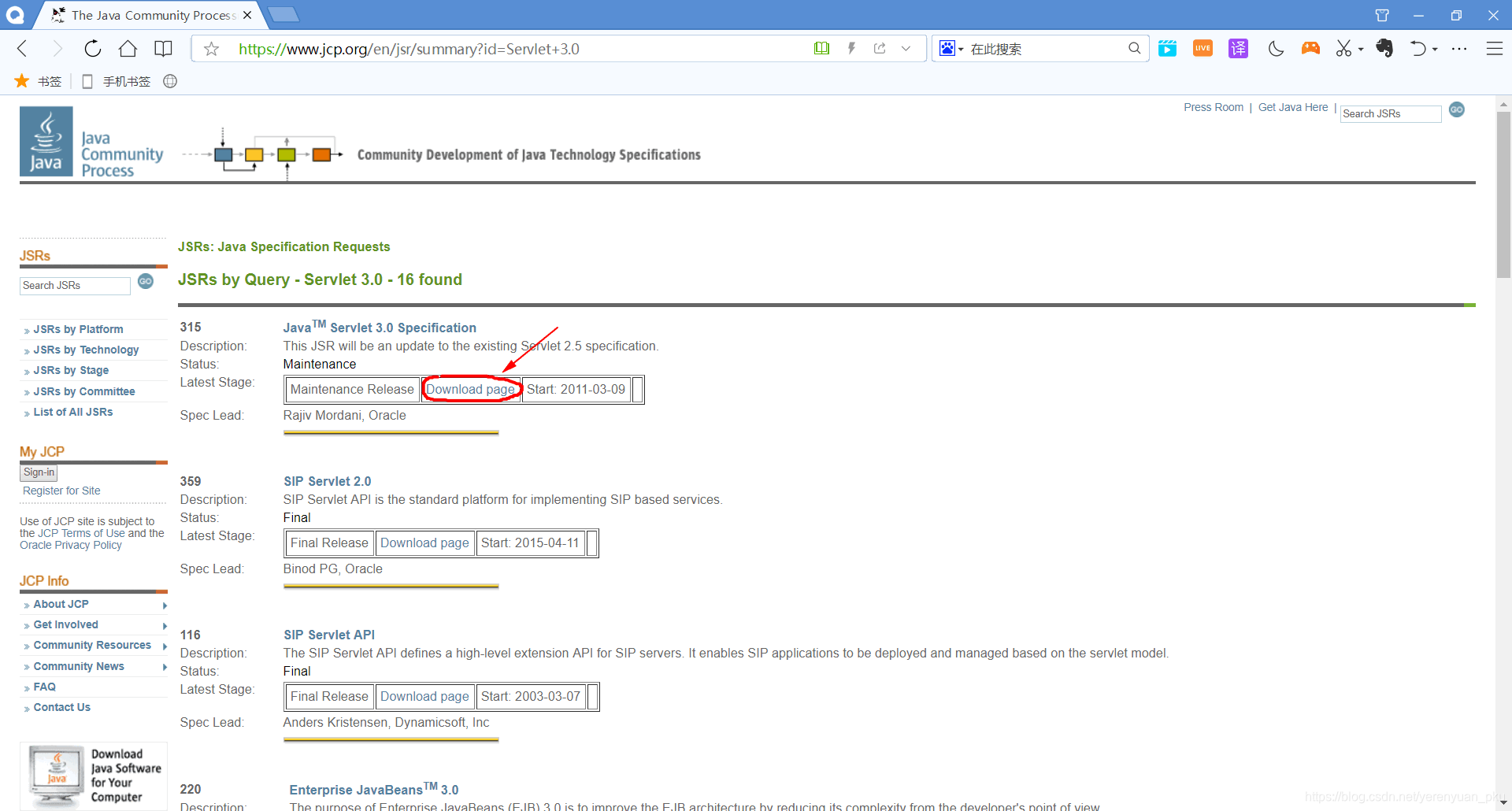Viewport: 1512px width, 811px height.
Task: Open the Oracle Privacy Policy link
Action: (x=71, y=545)
